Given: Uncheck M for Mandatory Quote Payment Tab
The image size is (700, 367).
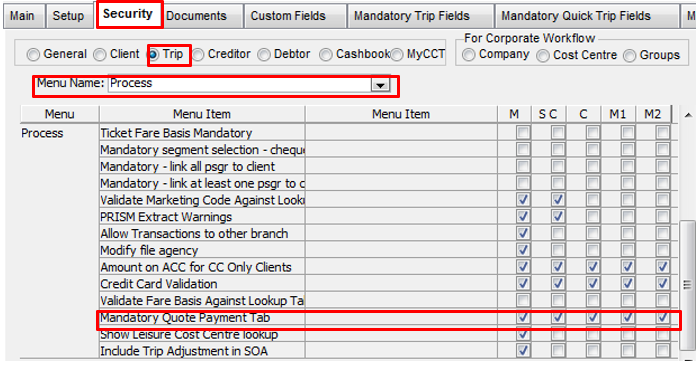Looking at the screenshot, I should 523,317.
